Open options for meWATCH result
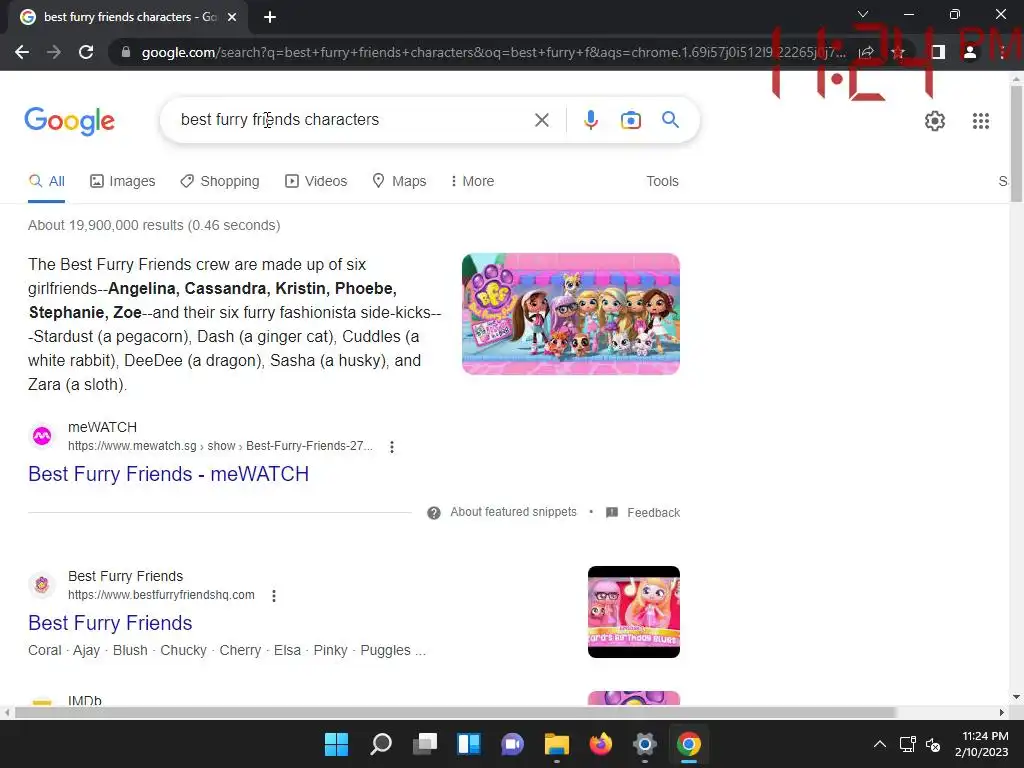The height and width of the screenshot is (768, 1024). click(x=392, y=447)
